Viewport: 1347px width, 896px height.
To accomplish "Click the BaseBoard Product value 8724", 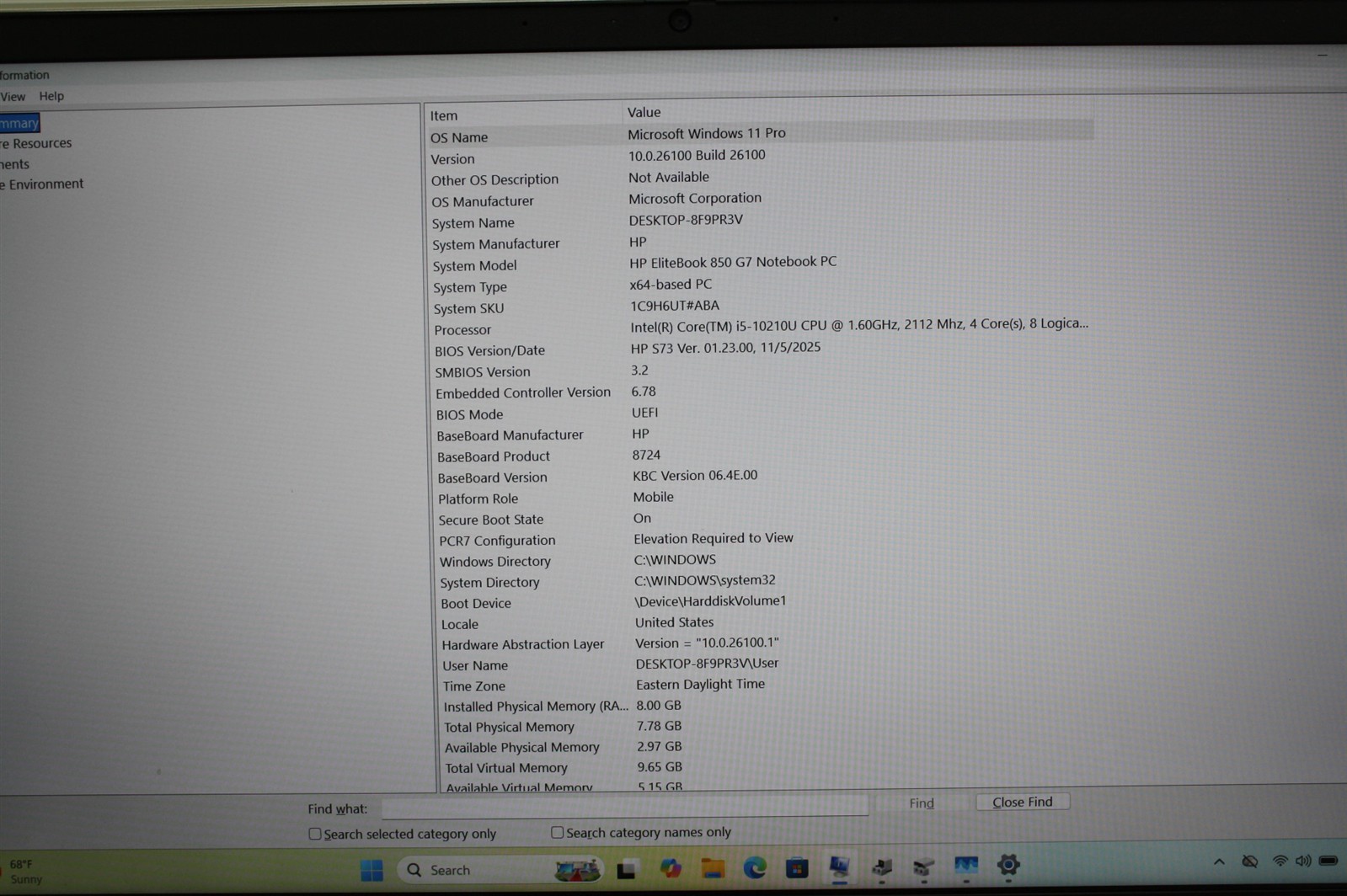I will pos(646,455).
